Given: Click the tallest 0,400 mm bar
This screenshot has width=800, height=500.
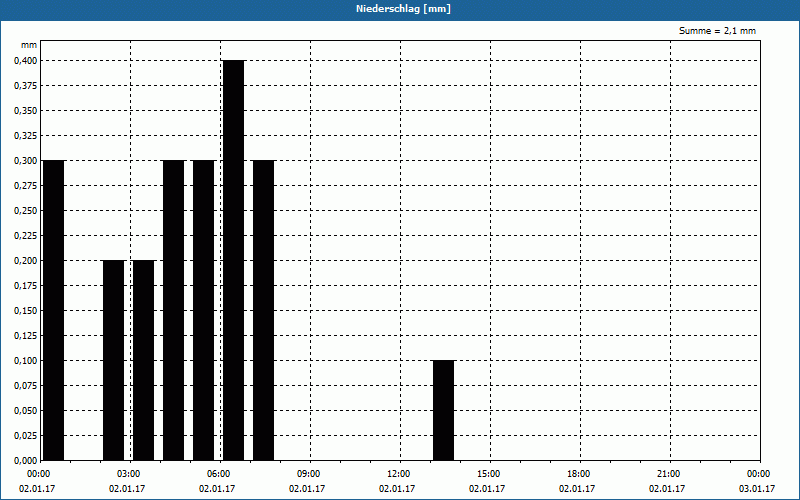Looking at the screenshot, I should 234,260.
